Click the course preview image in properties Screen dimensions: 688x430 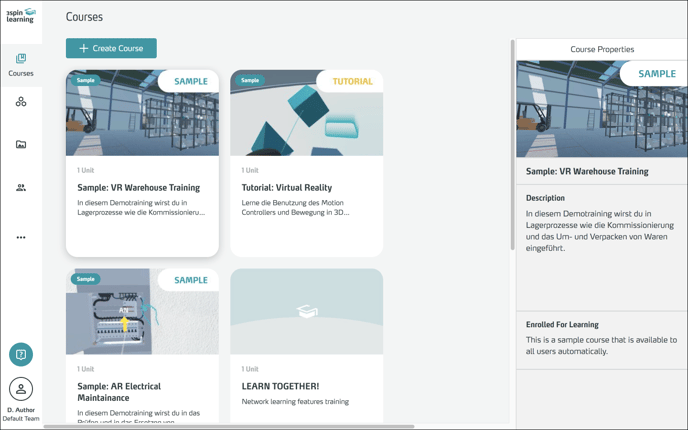(x=602, y=112)
